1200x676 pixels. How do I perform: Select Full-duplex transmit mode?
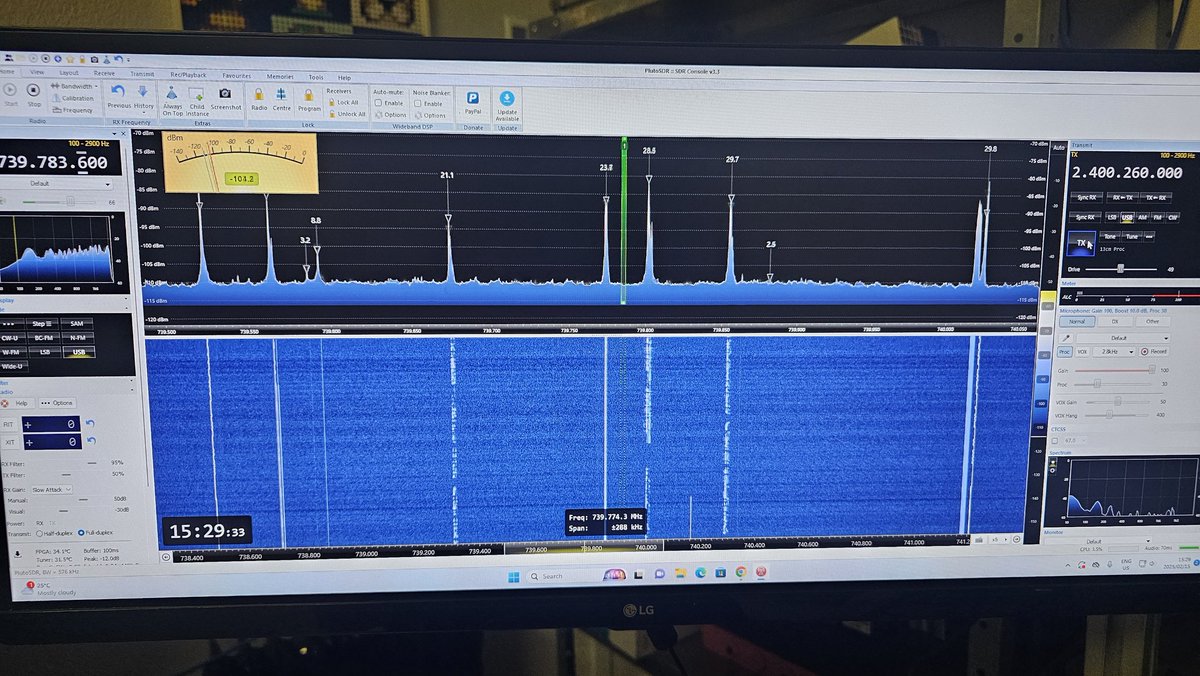(81, 533)
